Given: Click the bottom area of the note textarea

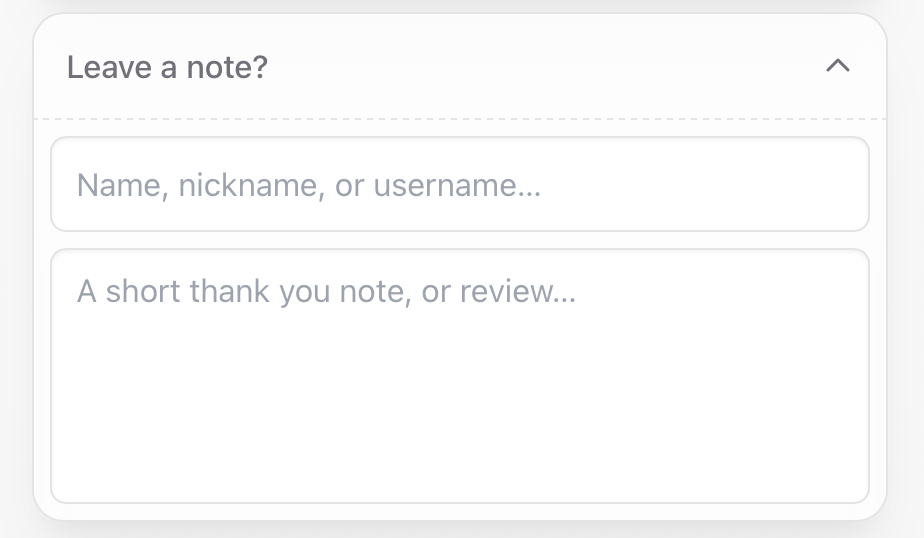Looking at the screenshot, I should point(460,475).
